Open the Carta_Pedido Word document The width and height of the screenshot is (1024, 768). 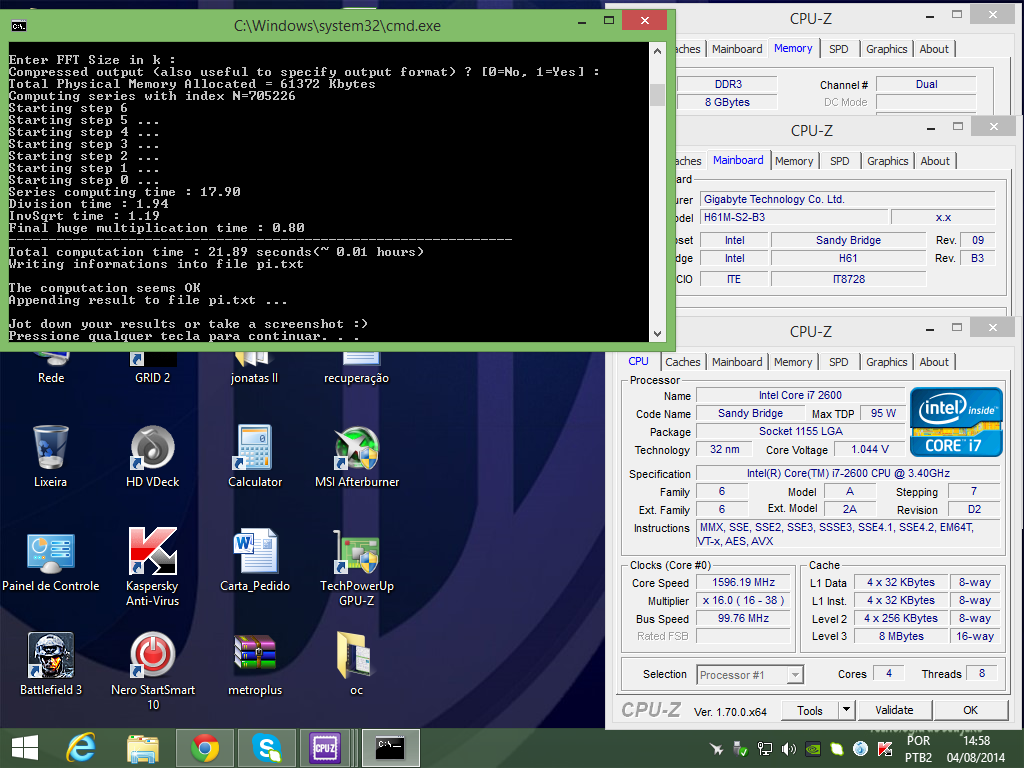[x=255, y=562]
